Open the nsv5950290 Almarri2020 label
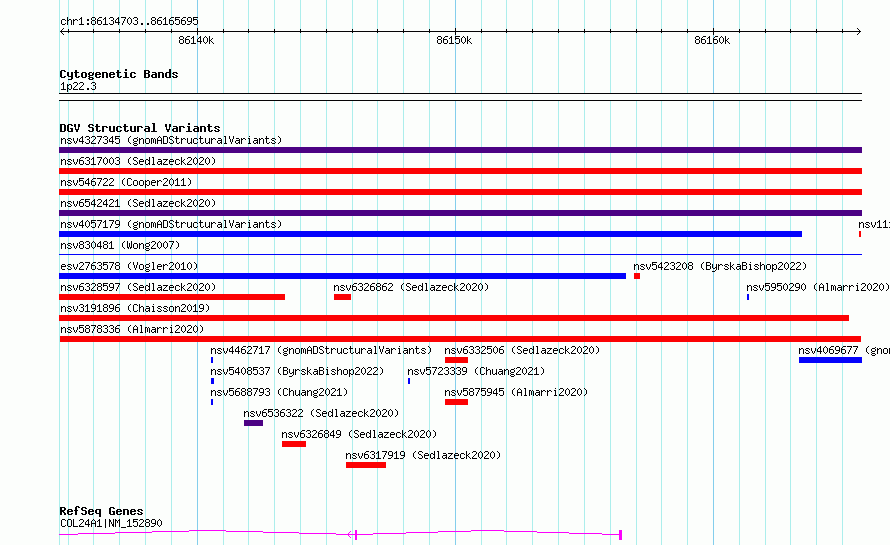This screenshot has height=545, width=890. point(817,287)
